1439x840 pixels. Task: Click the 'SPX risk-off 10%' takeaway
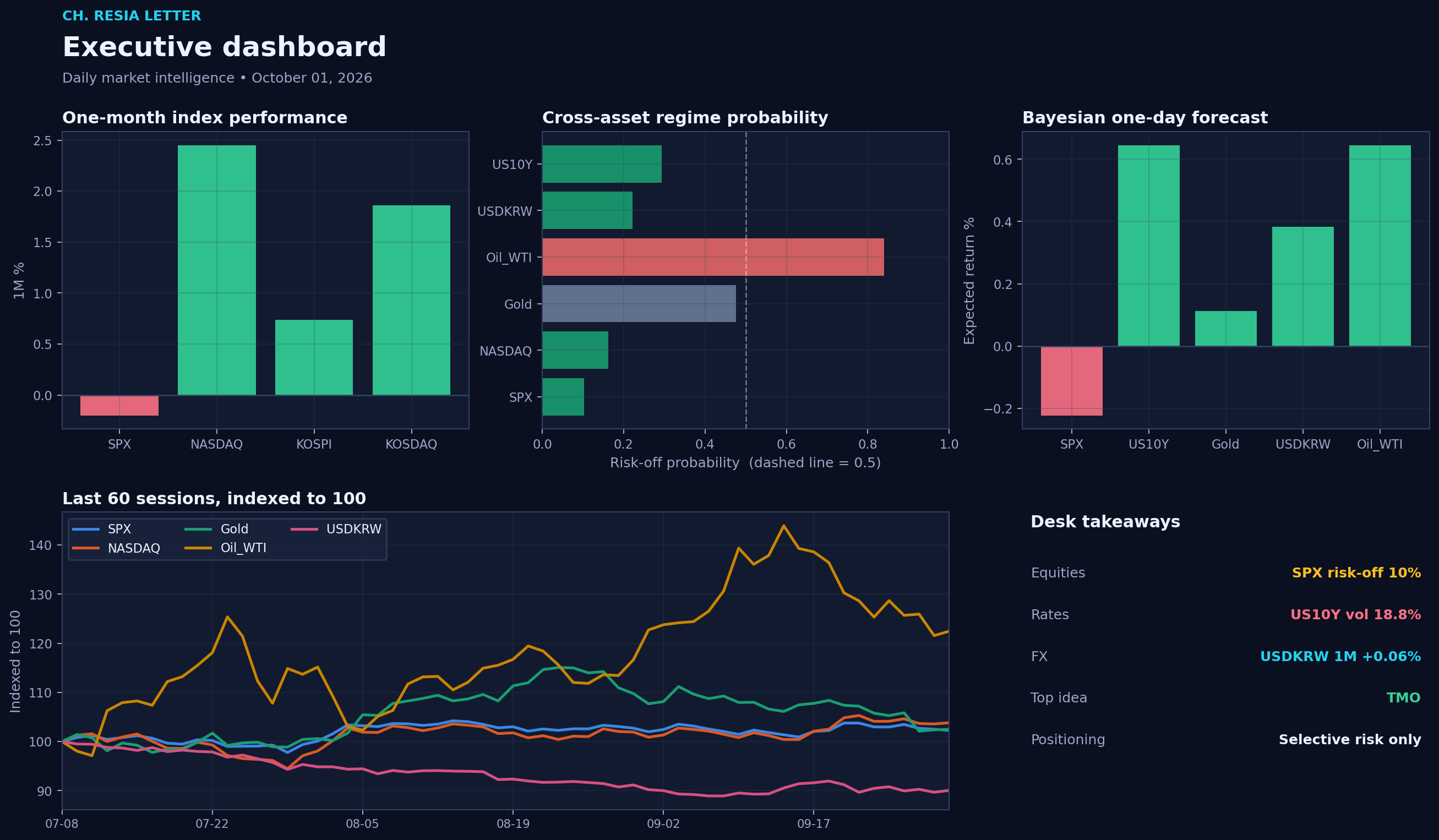[x=1356, y=573]
